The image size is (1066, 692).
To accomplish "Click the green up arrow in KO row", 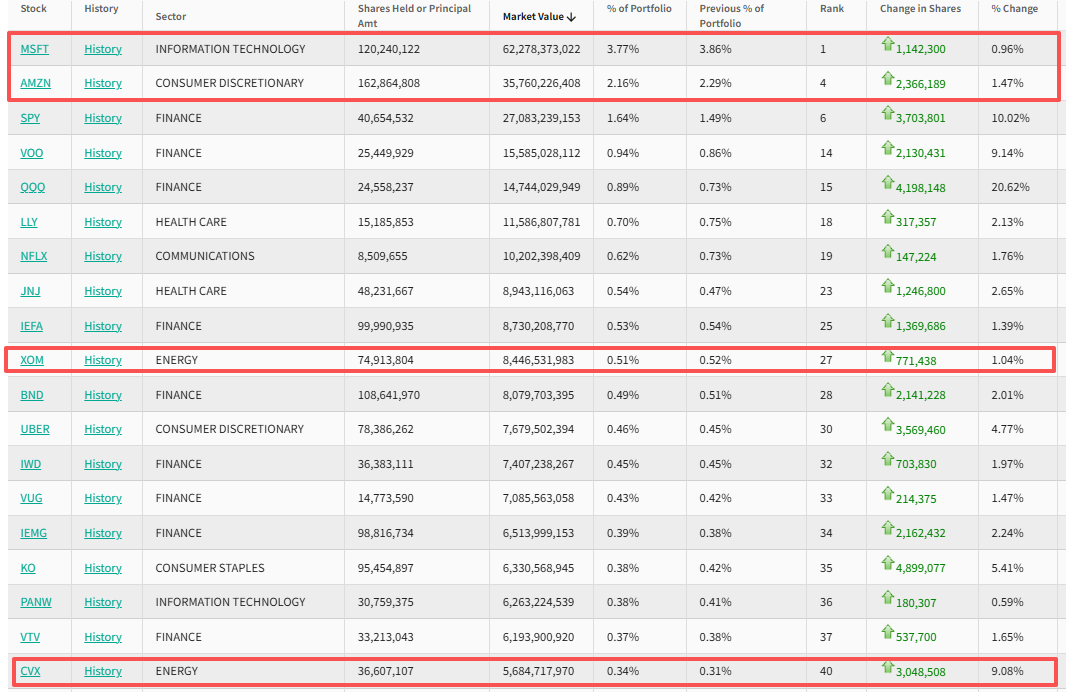I will [x=887, y=564].
